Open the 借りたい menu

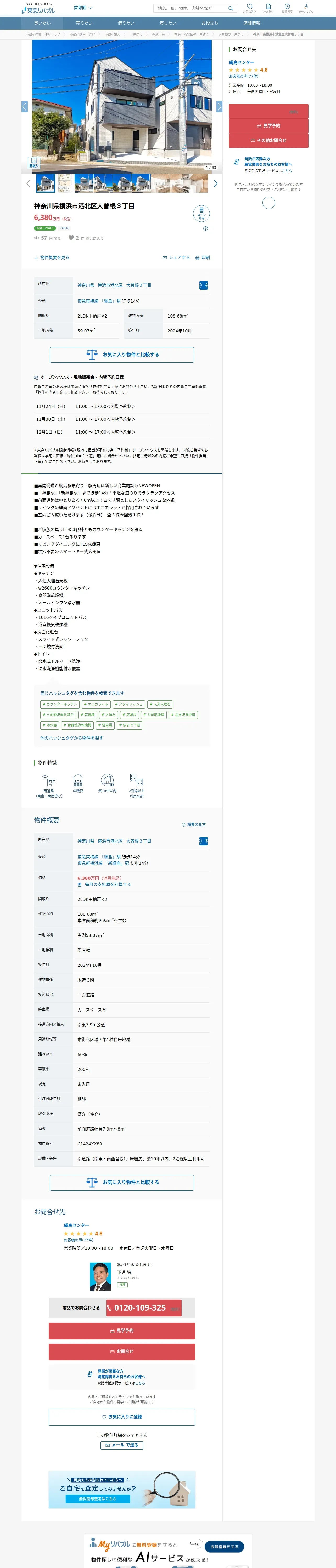pos(126,23)
